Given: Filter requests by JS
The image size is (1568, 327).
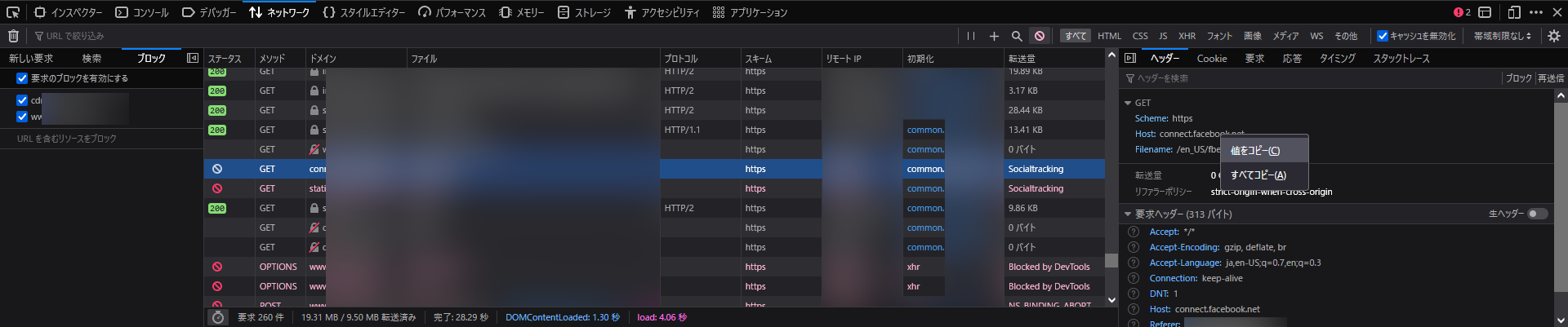Looking at the screenshot, I should click(1163, 36).
